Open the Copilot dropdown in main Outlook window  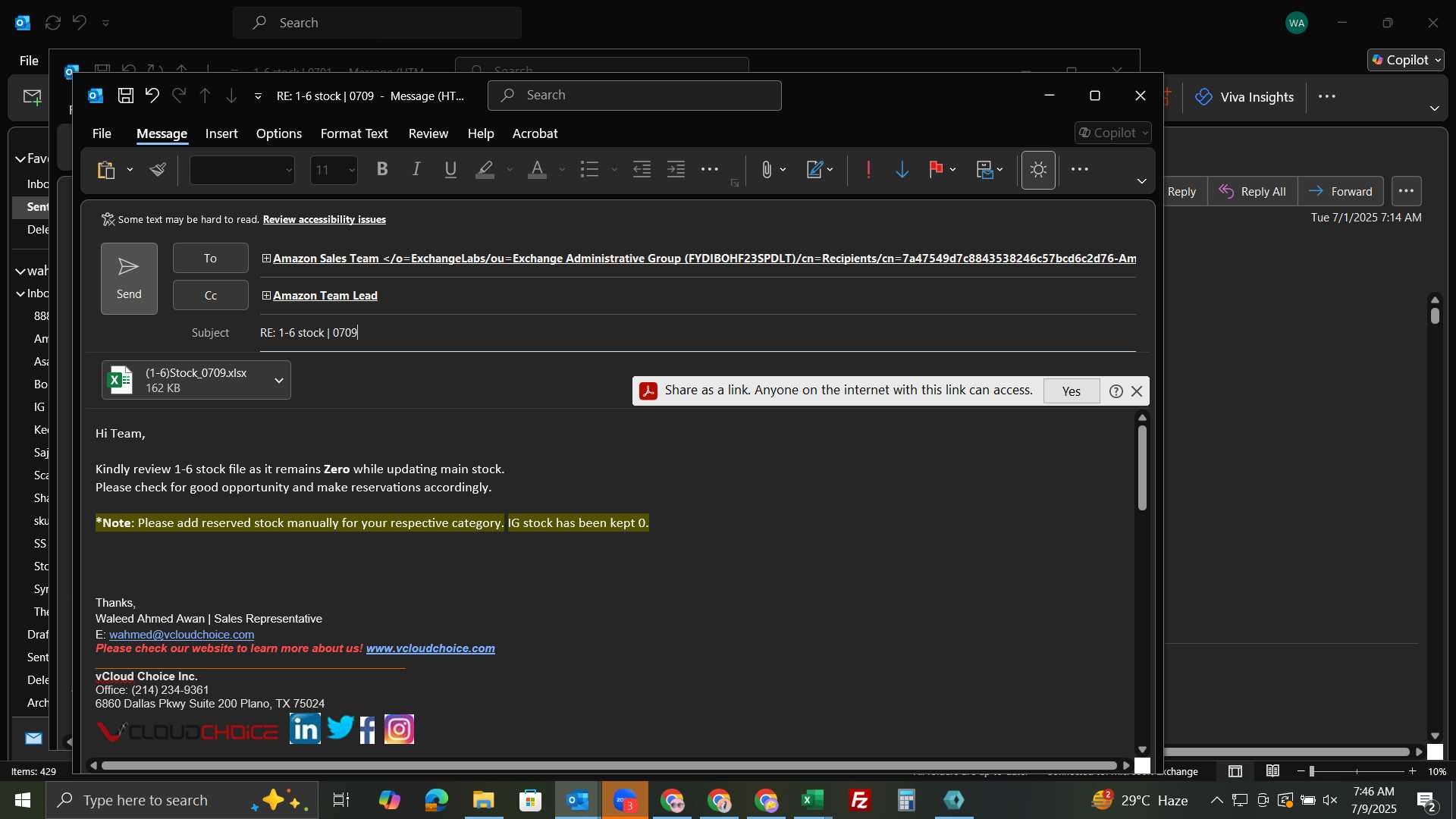point(1406,60)
